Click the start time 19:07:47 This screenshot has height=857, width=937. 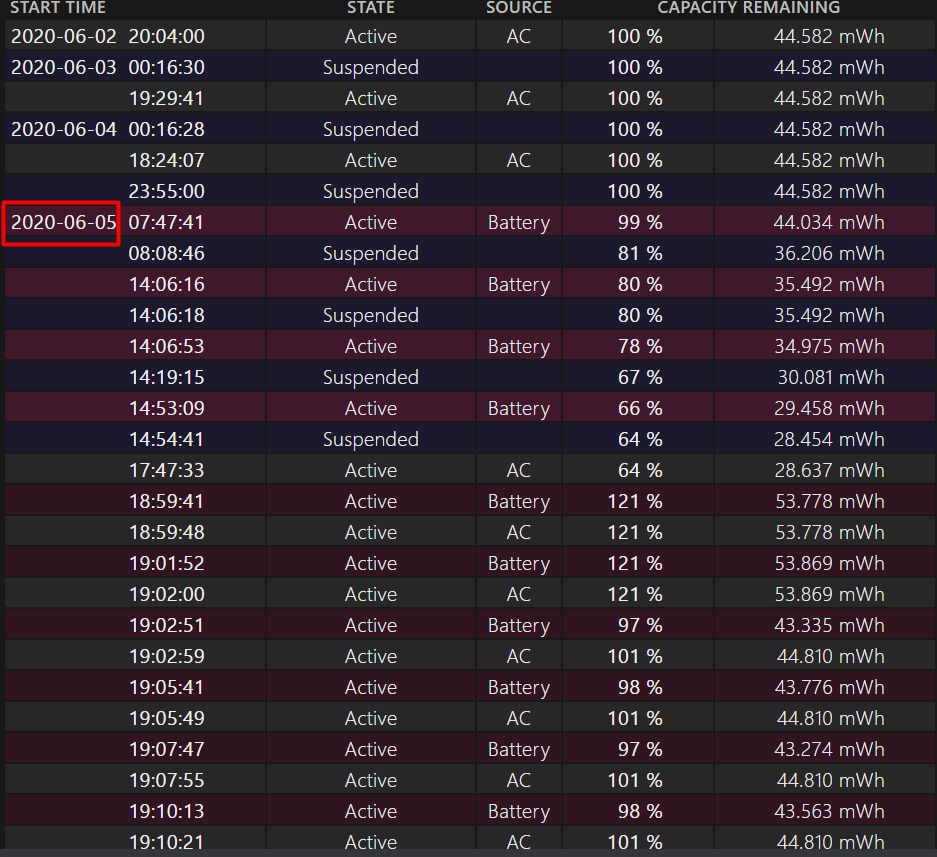tap(167, 749)
